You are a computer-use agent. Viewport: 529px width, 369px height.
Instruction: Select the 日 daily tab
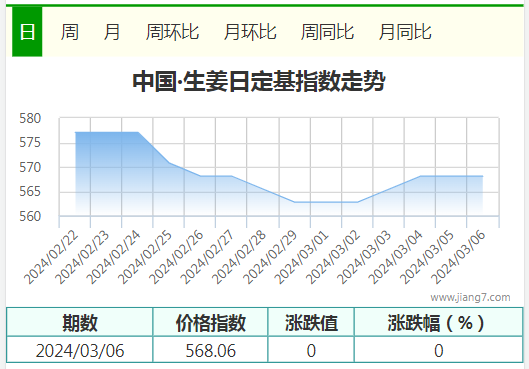27,32
